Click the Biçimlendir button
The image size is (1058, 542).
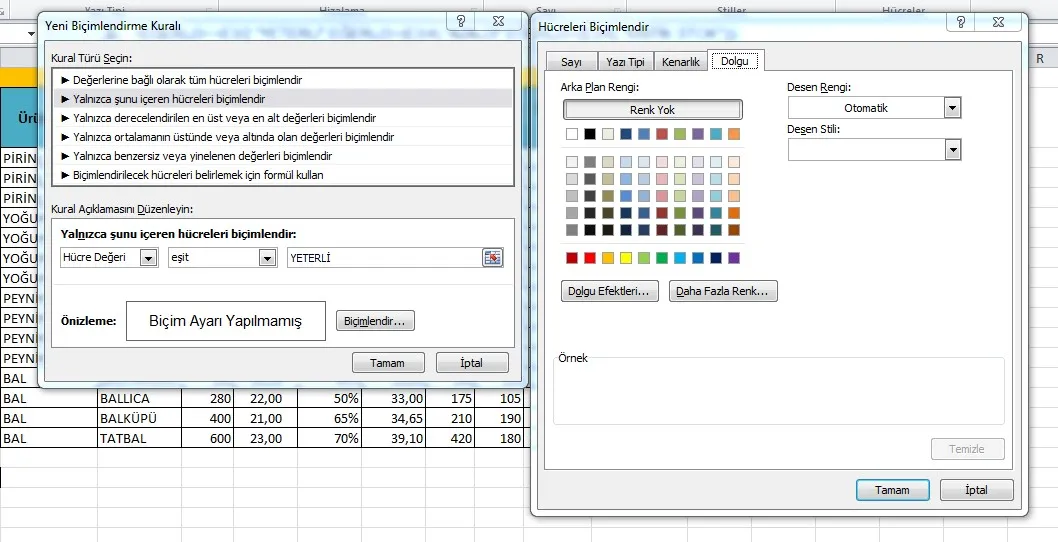(x=375, y=321)
